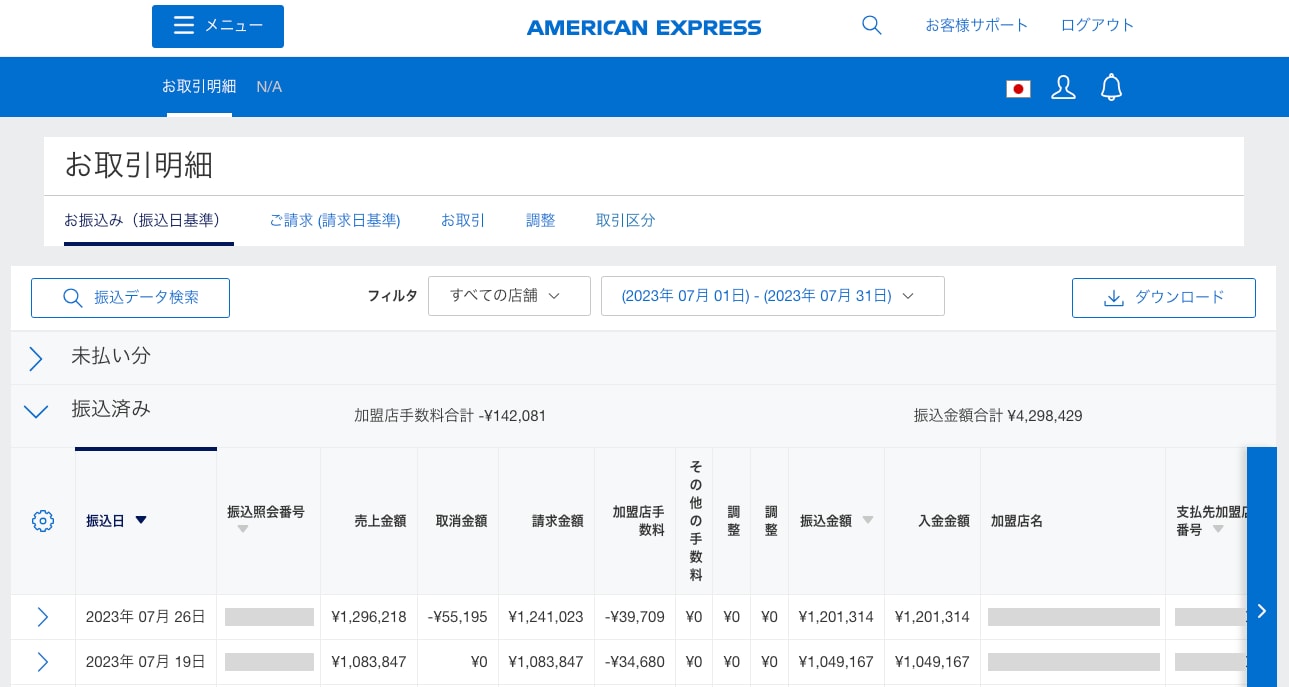Click 振込データ検索 search button
This screenshot has height=687, width=1289.
130,298
